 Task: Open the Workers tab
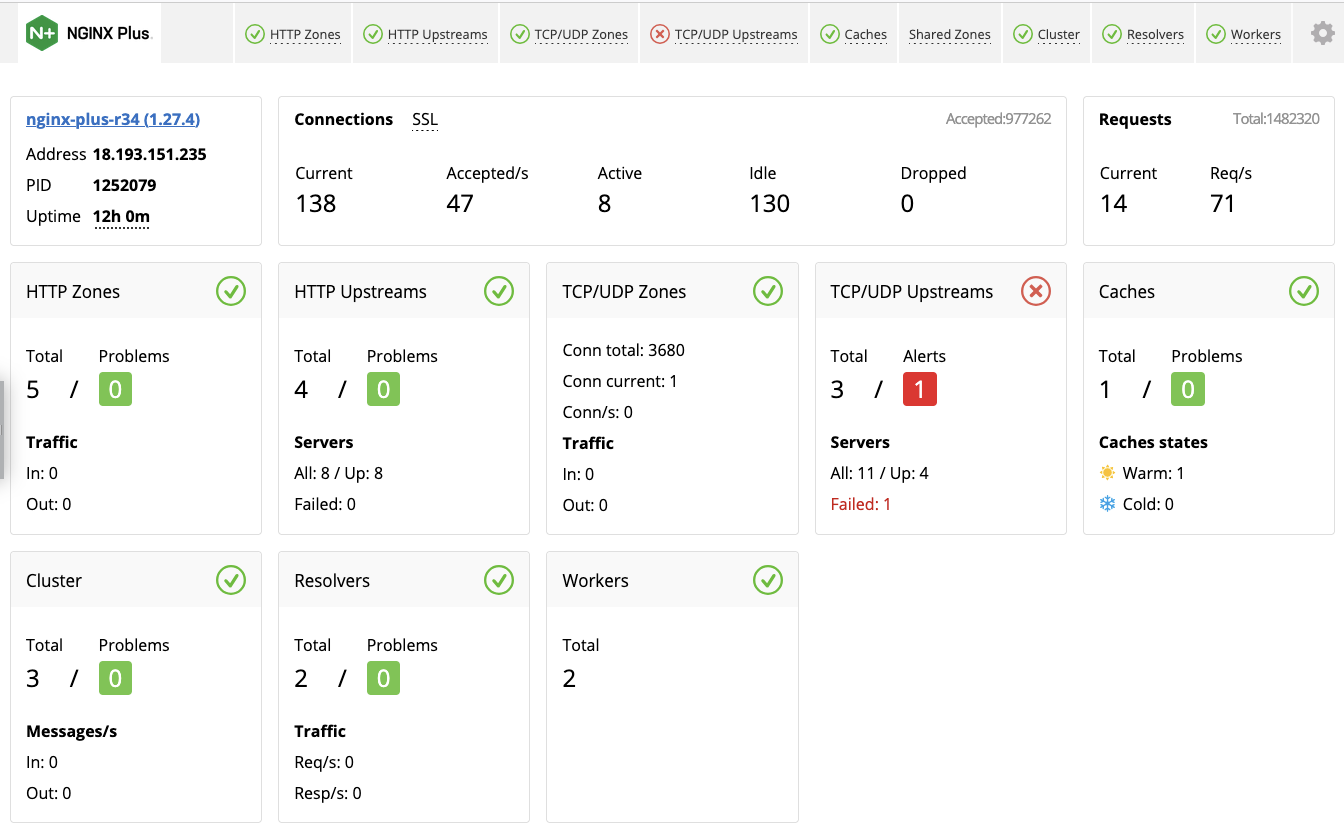point(1243,34)
